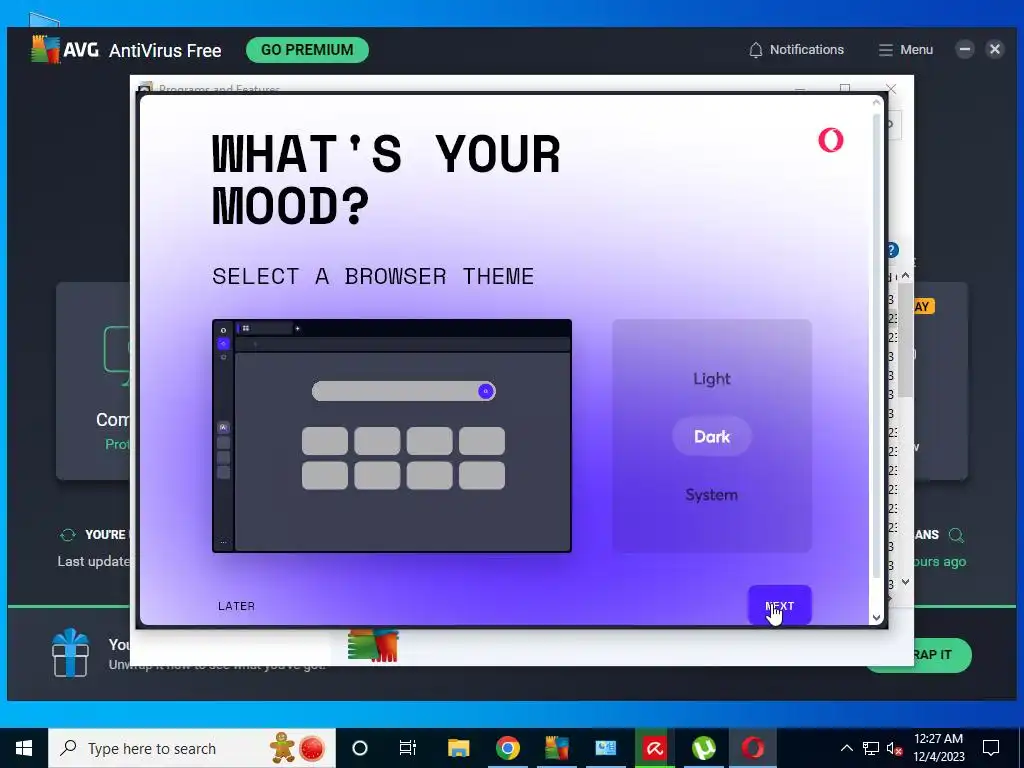Click the AVG scans magnifier icon
This screenshot has height=768, width=1024.
point(956,536)
